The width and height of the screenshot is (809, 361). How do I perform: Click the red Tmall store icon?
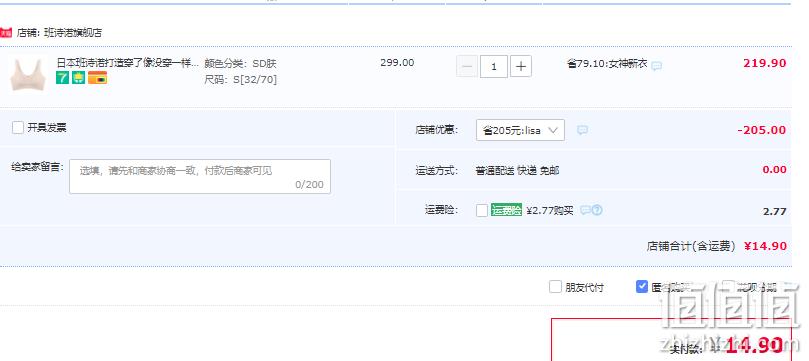point(6,33)
